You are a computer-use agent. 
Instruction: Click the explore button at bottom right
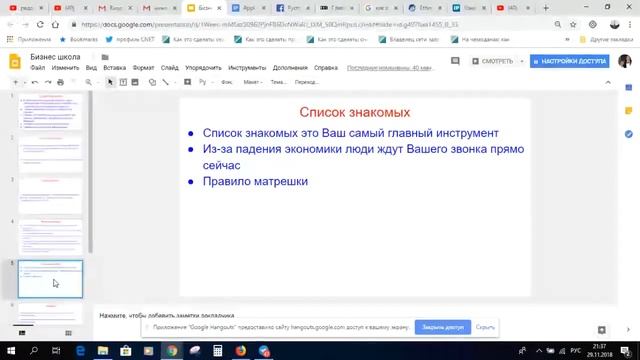(602, 330)
